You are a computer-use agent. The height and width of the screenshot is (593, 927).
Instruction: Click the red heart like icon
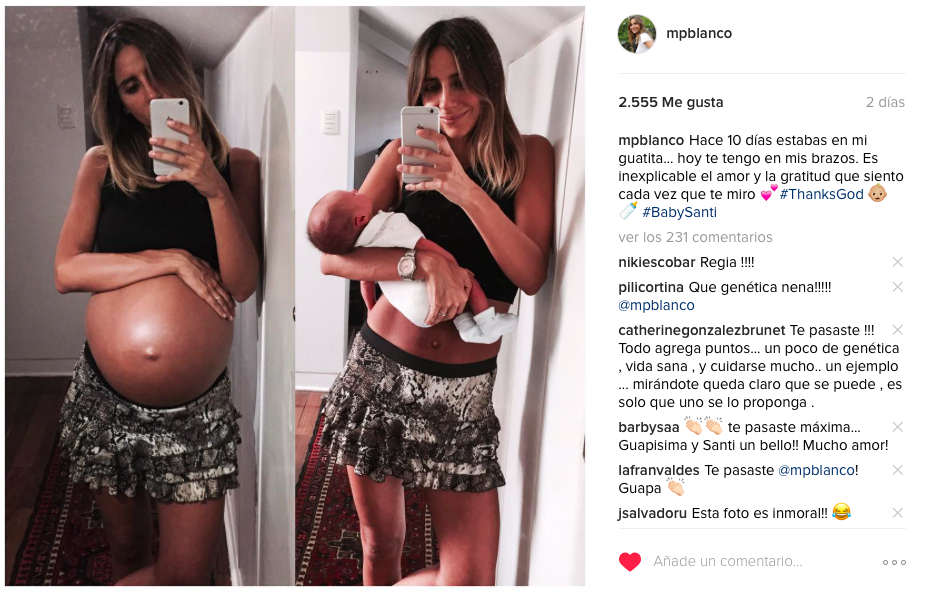630,561
